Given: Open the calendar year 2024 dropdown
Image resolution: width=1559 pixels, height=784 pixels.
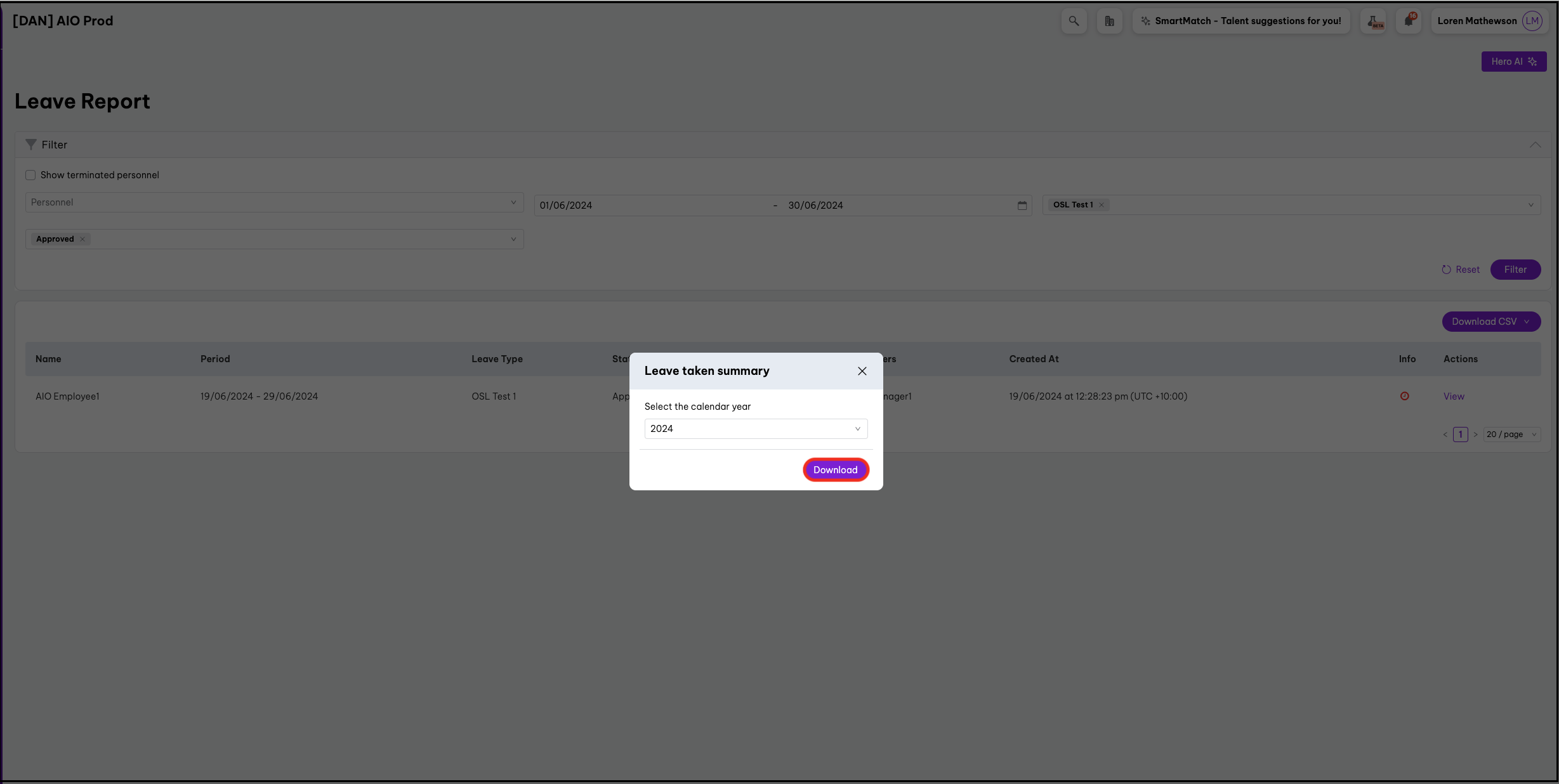Looking at the screenshot, I should click(755, 429).
